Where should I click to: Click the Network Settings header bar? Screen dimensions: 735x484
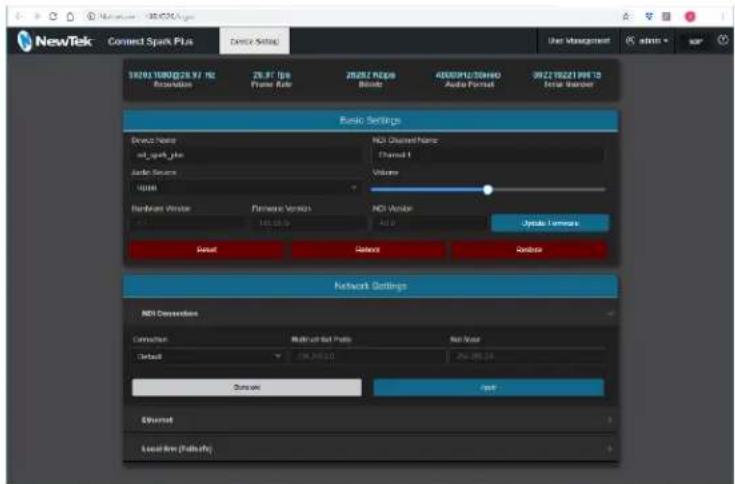coord(370,286)
